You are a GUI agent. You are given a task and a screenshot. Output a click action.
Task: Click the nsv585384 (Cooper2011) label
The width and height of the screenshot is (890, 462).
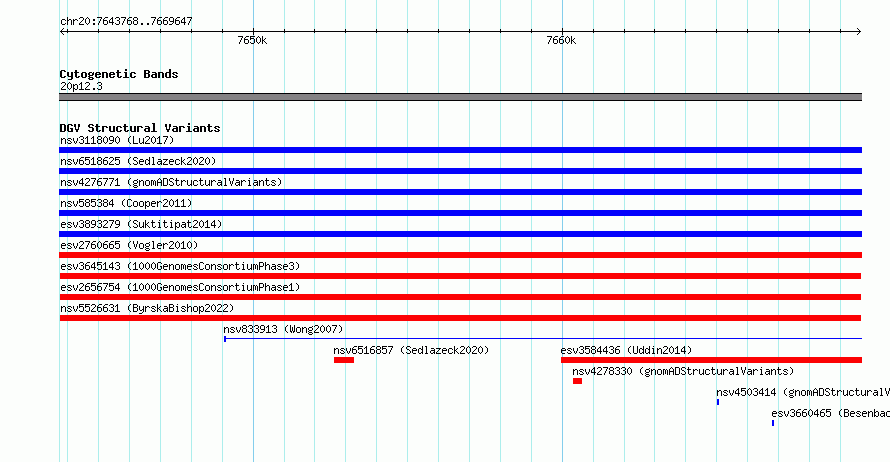[x=126, y=203]
